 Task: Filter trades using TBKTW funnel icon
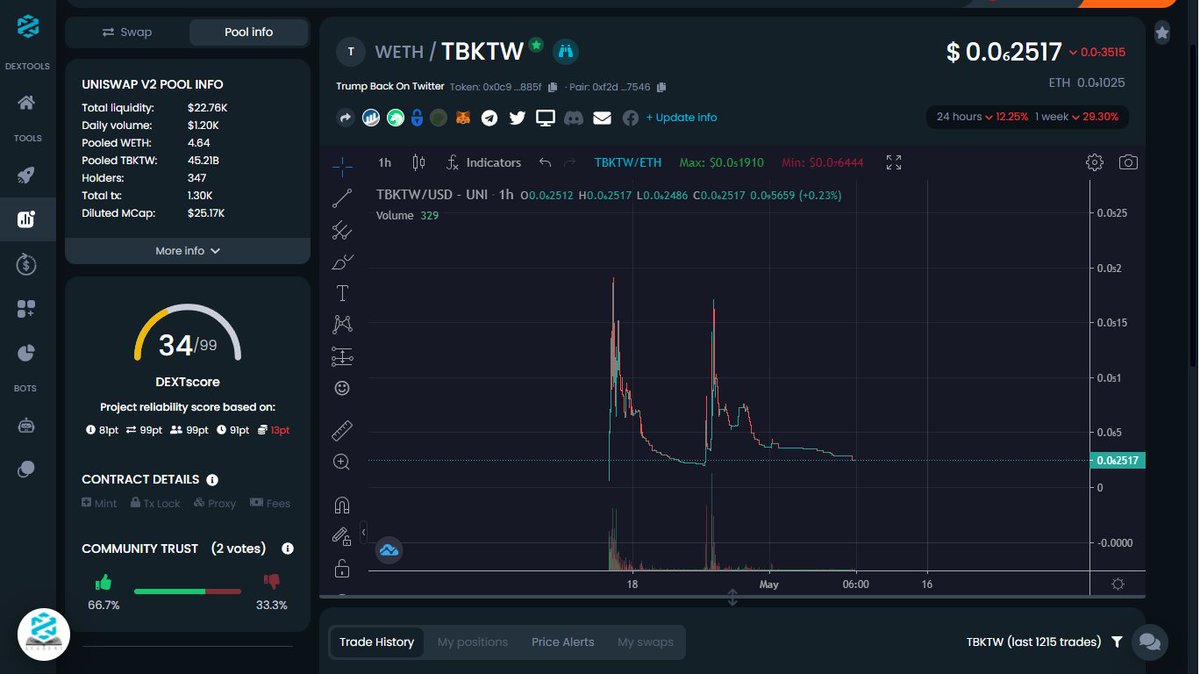(x=1117, y=642)
